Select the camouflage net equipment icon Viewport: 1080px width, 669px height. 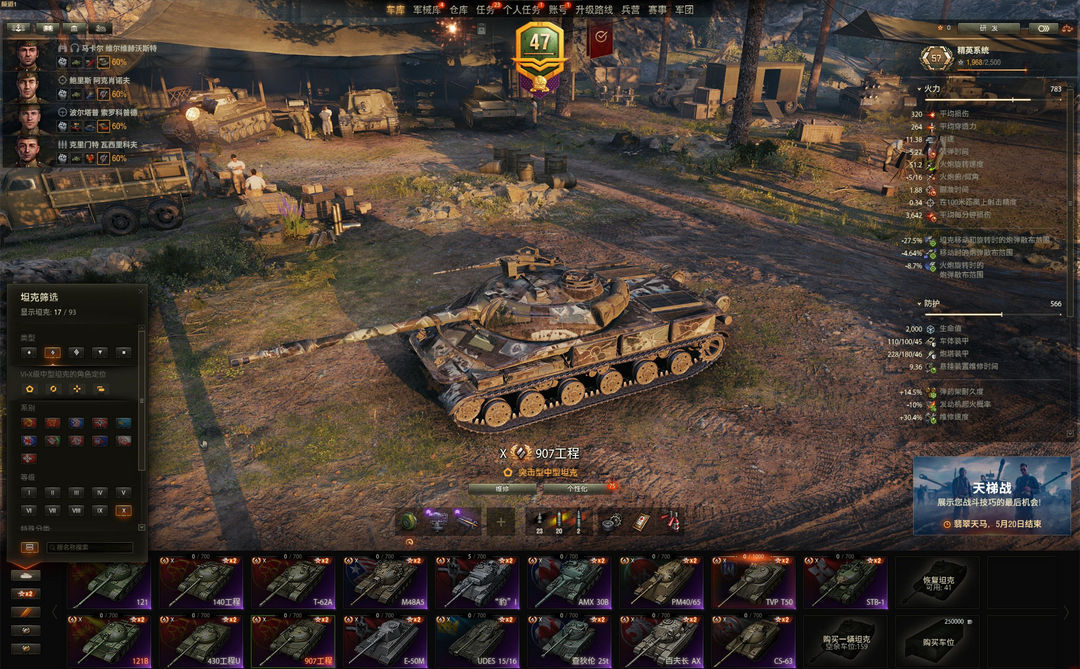tap(408, 522)
